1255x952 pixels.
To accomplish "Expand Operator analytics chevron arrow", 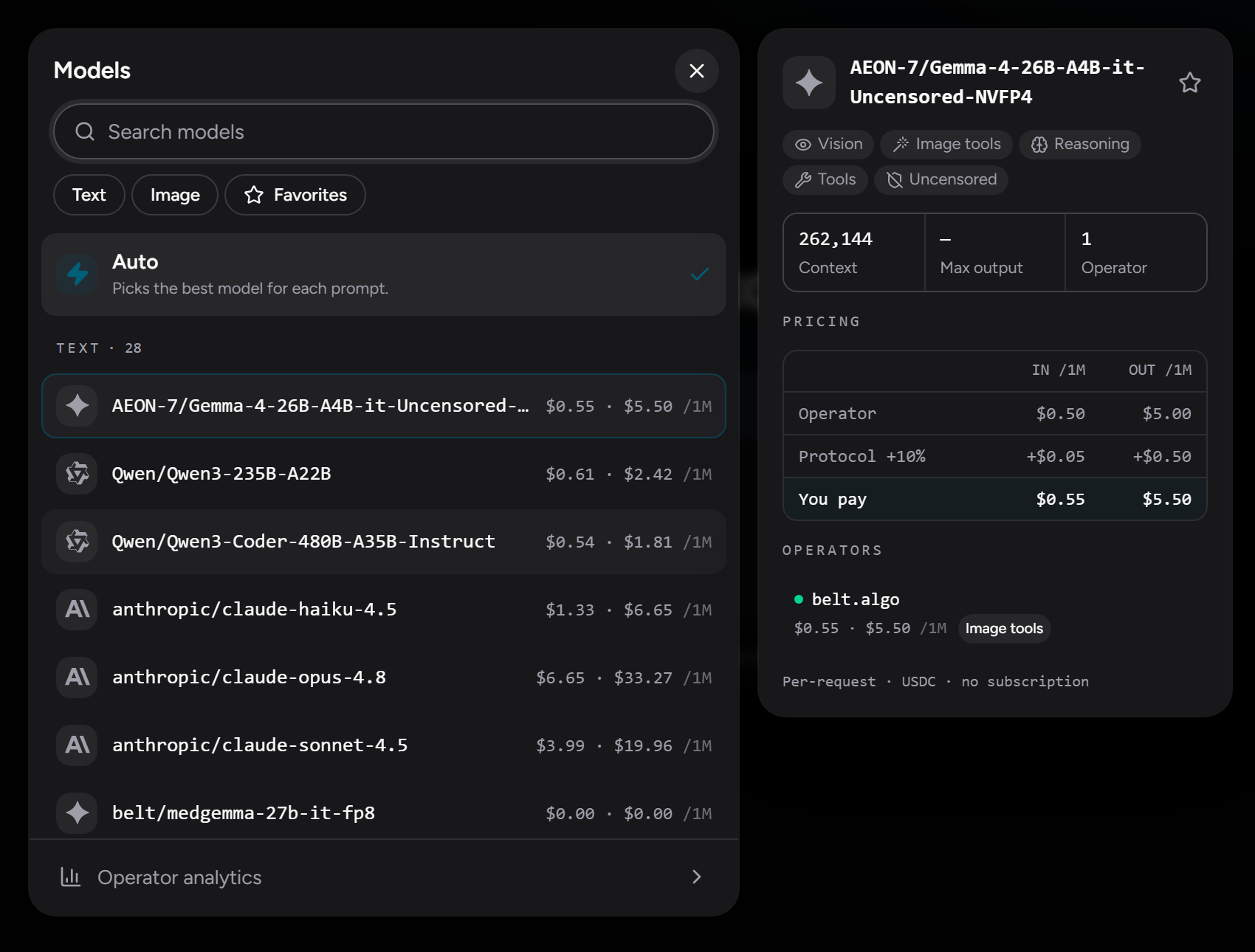I will point(696,877).
